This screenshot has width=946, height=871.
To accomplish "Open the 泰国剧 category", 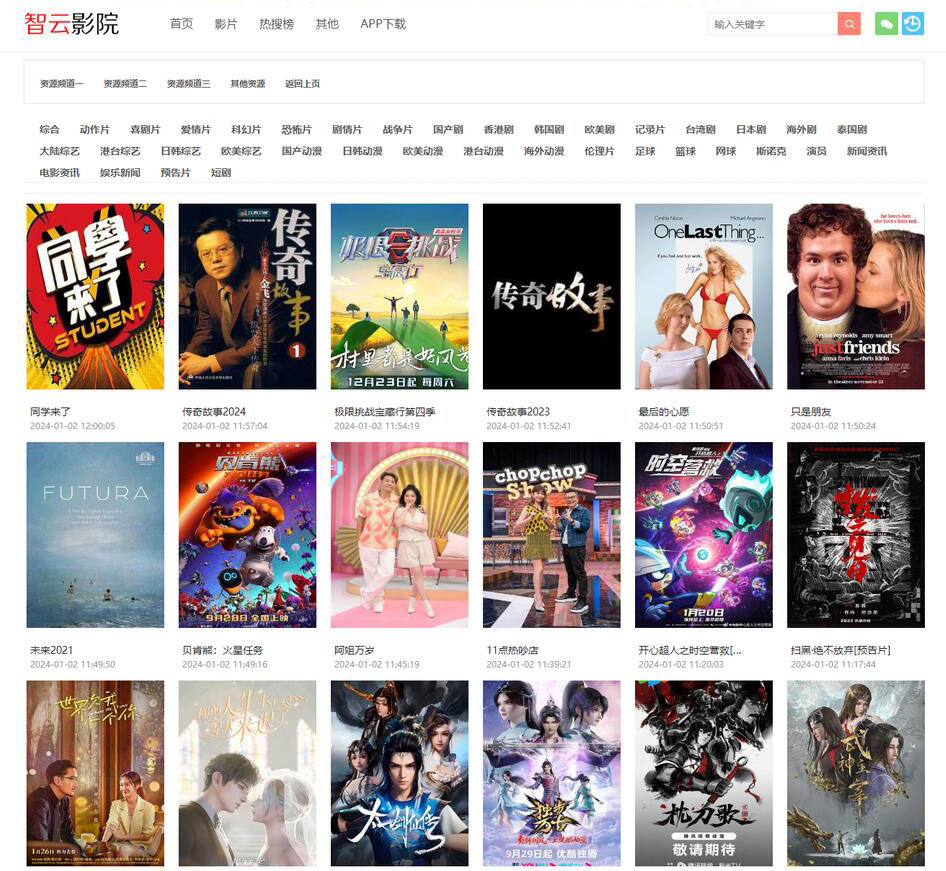I will [852, 130].
